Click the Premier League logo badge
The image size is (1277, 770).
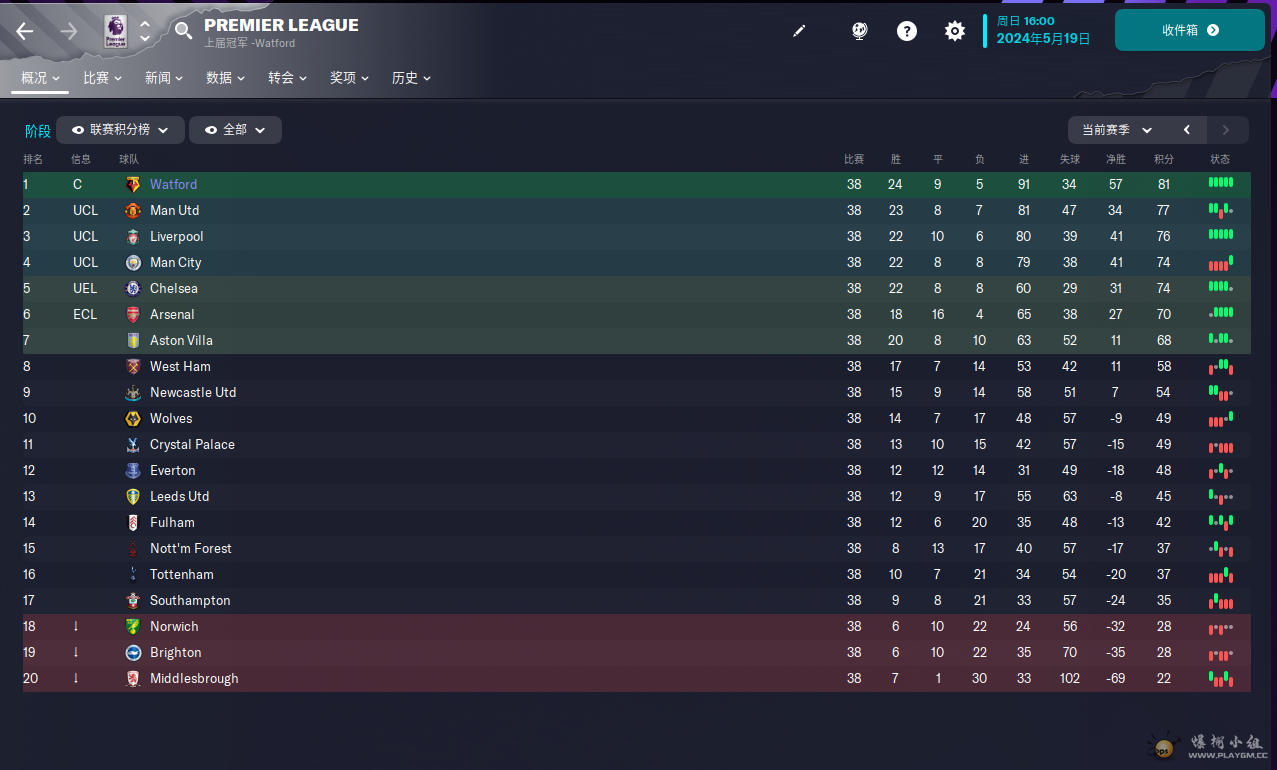tap(116, 31)
